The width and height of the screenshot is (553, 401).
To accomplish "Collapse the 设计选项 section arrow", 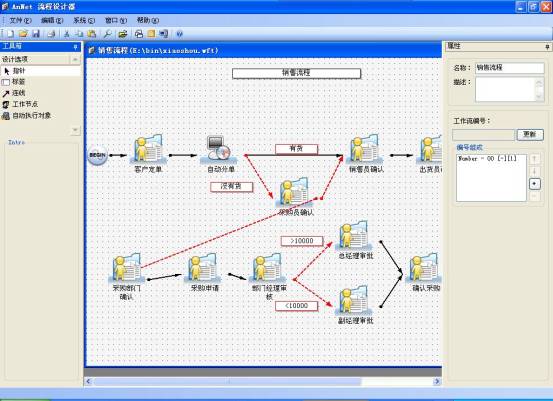I will tap(75, 60).
